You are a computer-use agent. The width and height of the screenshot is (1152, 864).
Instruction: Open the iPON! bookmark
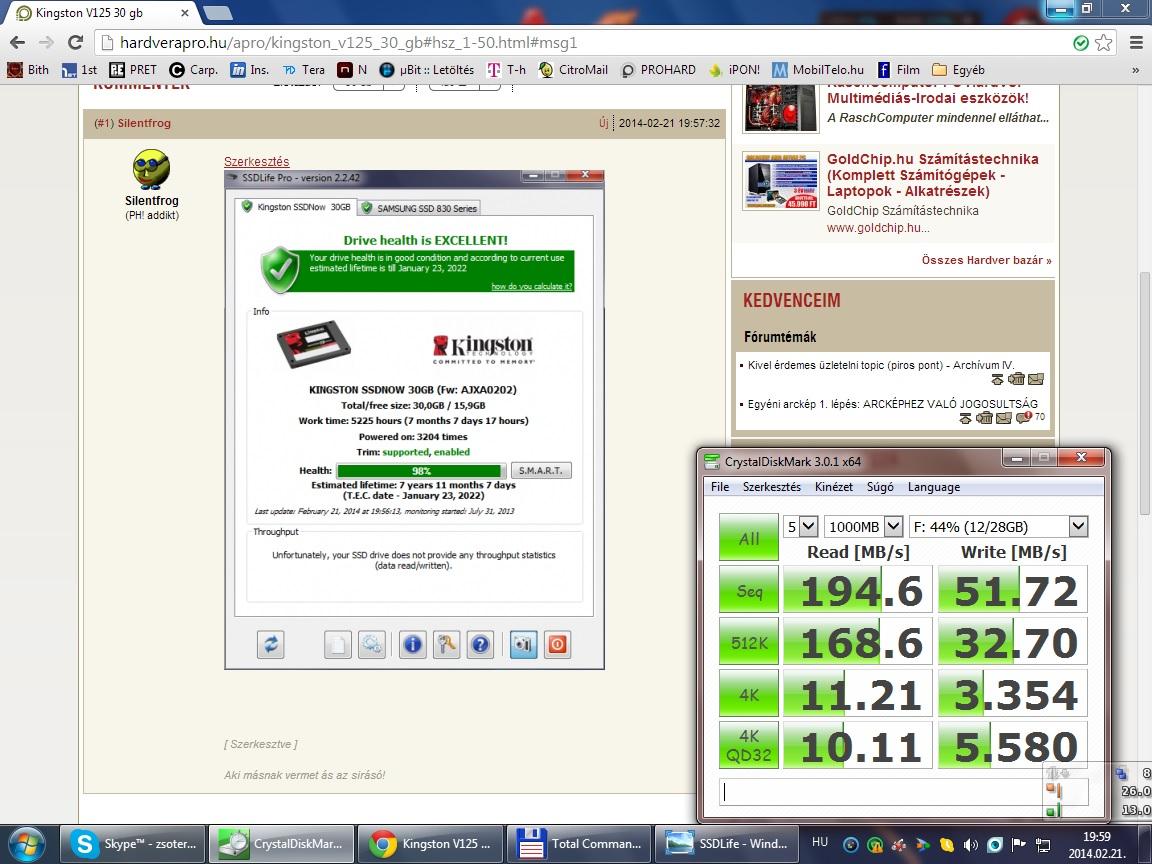click(734, 70)
